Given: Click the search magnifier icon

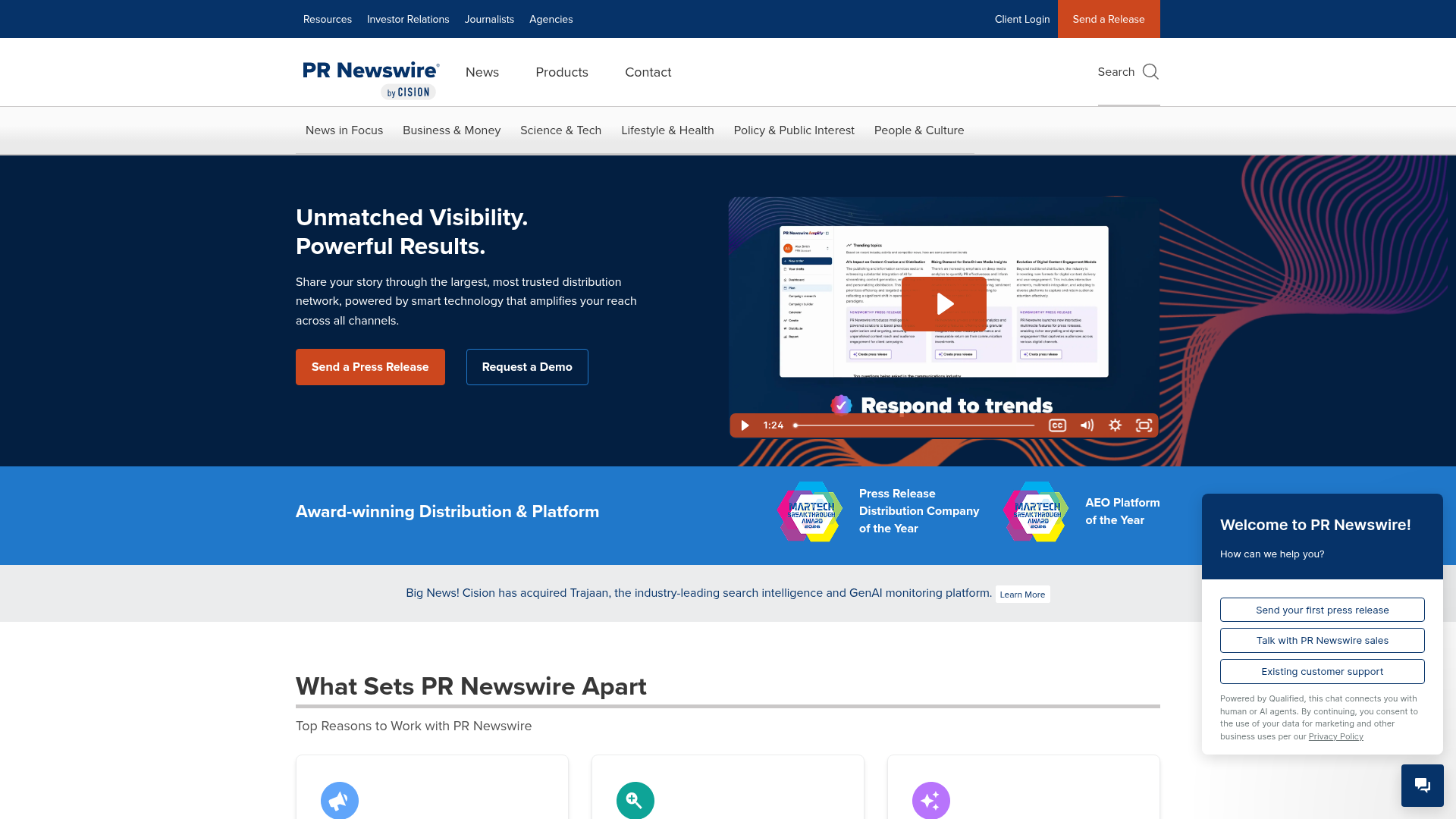Looking at the screenshot, I should click(1150, 72).
